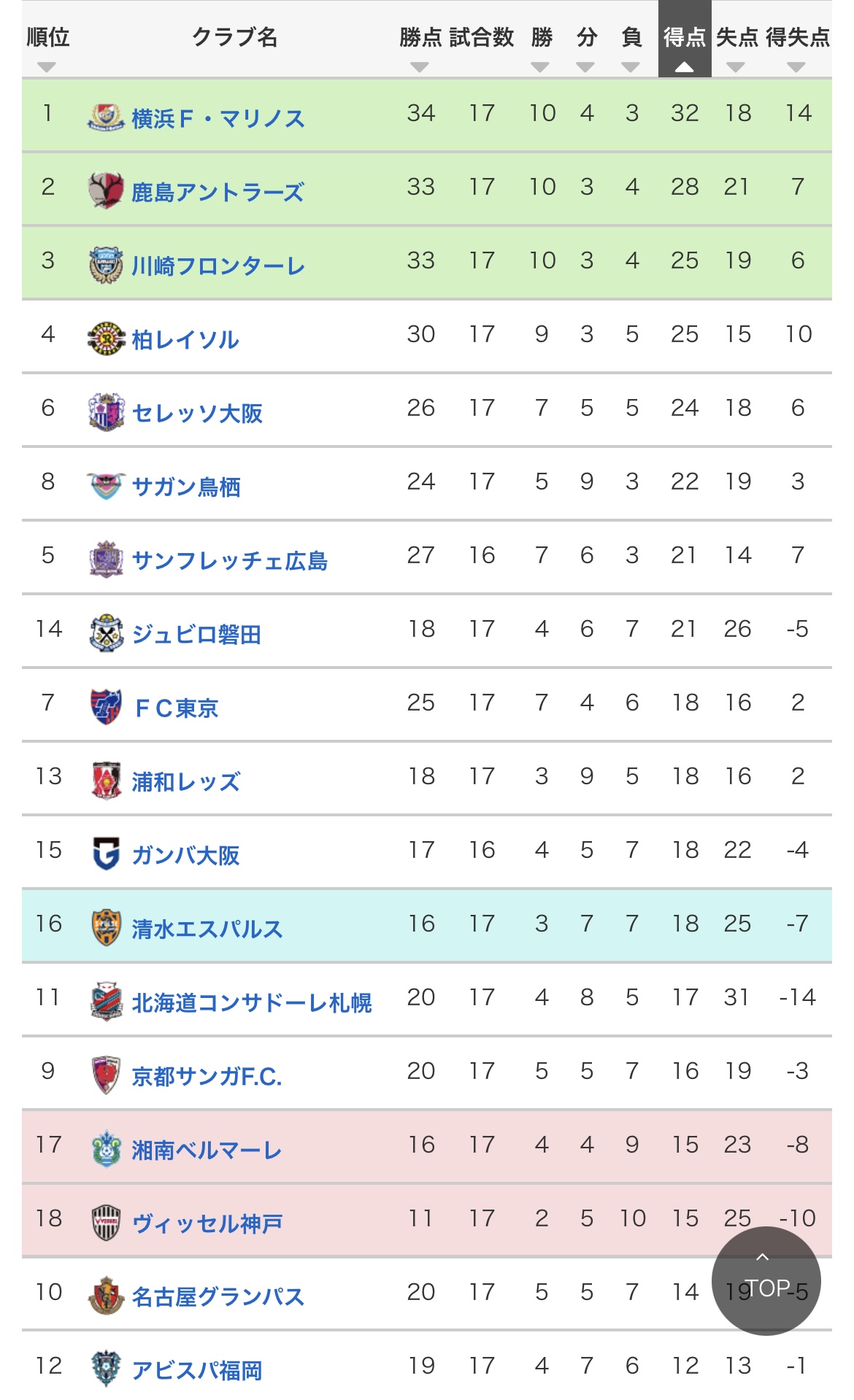Click the FC Tokyo shield logo
Viewport: 854px width, 1400px height.
pyautogui.click(x=106, y=706)
